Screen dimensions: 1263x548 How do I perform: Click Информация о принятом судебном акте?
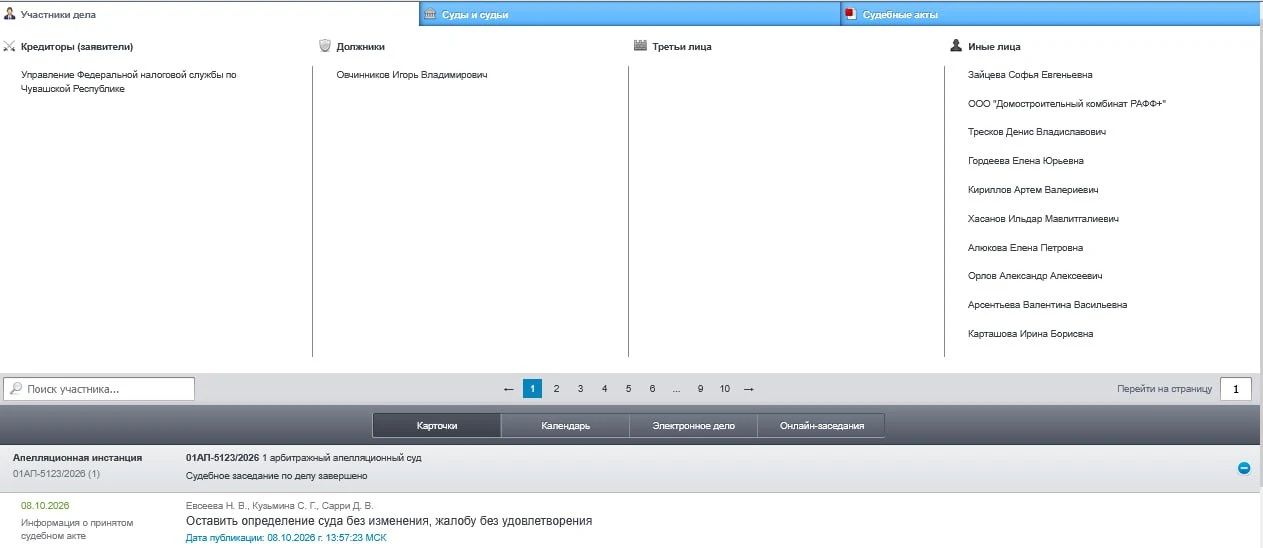[x=77, y=529]
